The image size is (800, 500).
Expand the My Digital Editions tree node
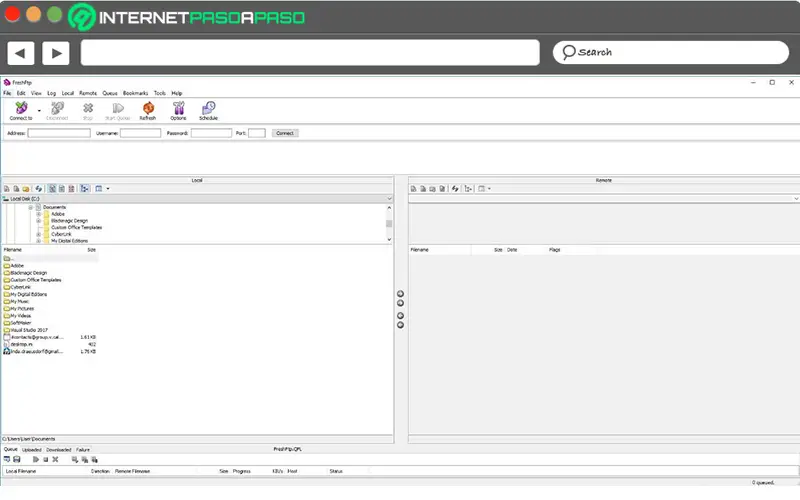[38, 241]
